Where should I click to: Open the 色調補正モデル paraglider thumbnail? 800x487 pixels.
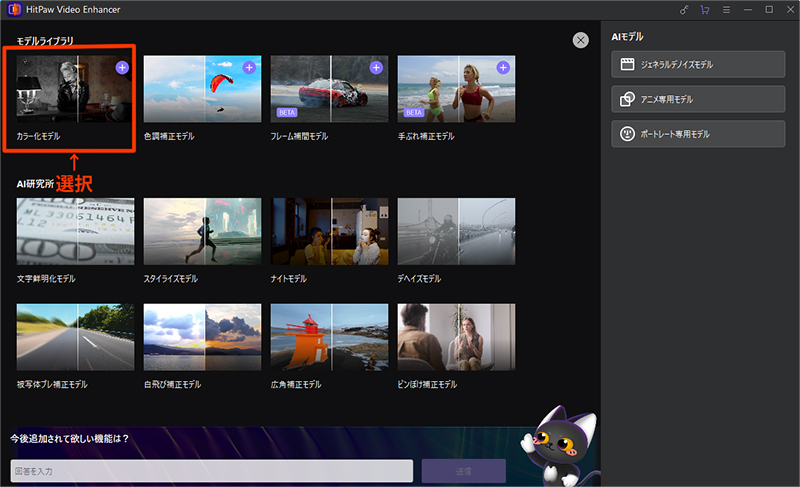coord(202,89)
